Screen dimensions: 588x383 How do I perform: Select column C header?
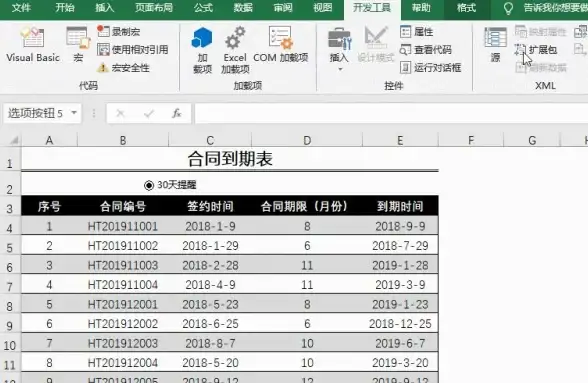(210, 140)
